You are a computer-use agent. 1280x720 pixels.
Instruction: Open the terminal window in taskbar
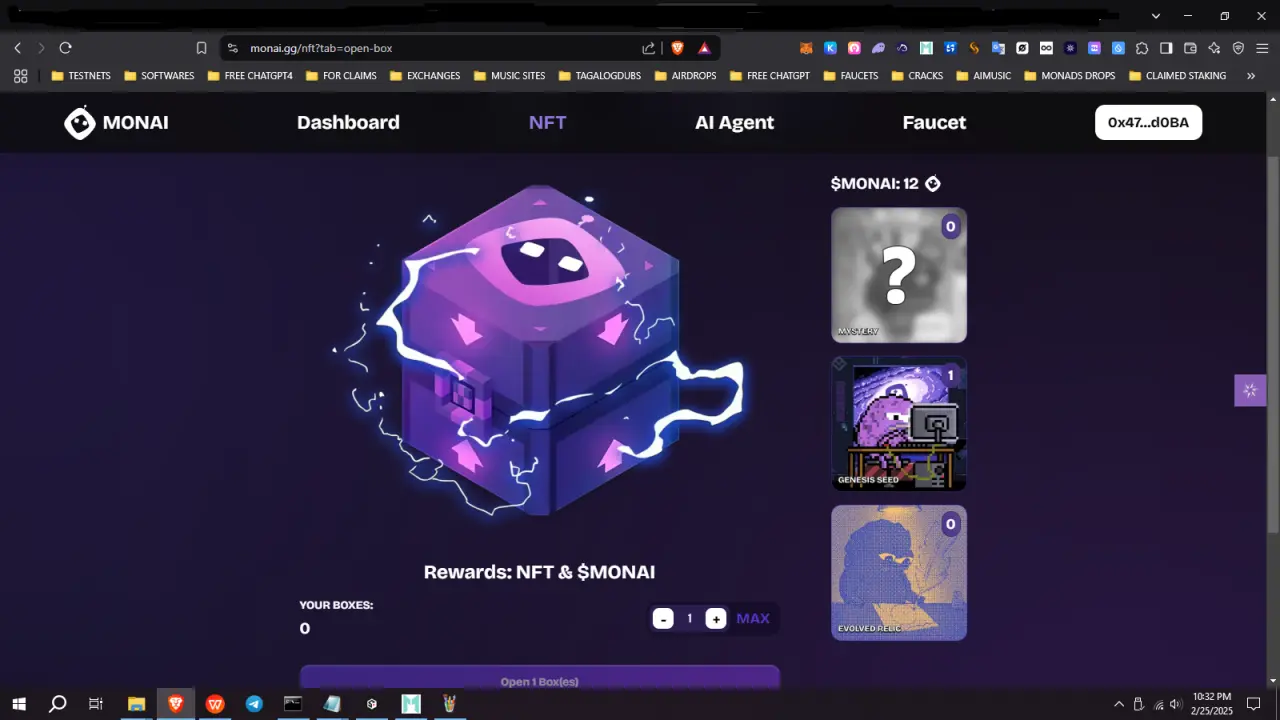tap(292, 704)
